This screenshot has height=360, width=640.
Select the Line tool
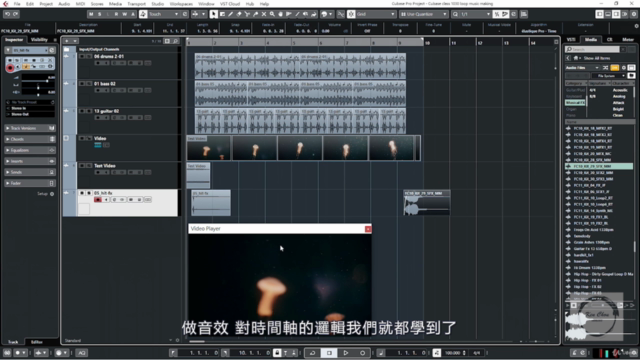(297, 14)
